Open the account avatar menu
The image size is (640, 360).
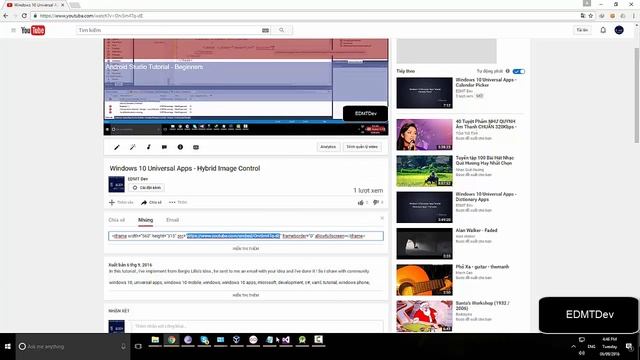pyautogui.click(x=619, y=30)
